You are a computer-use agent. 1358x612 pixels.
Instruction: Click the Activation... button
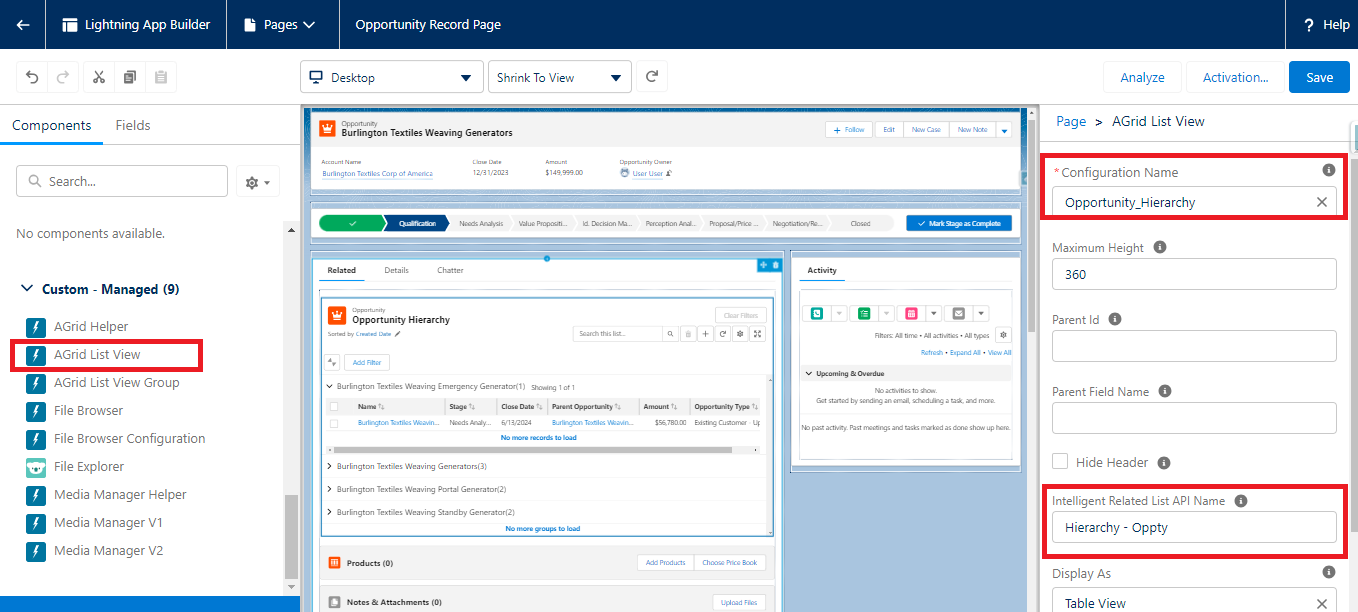click(x=1235, y=77)
